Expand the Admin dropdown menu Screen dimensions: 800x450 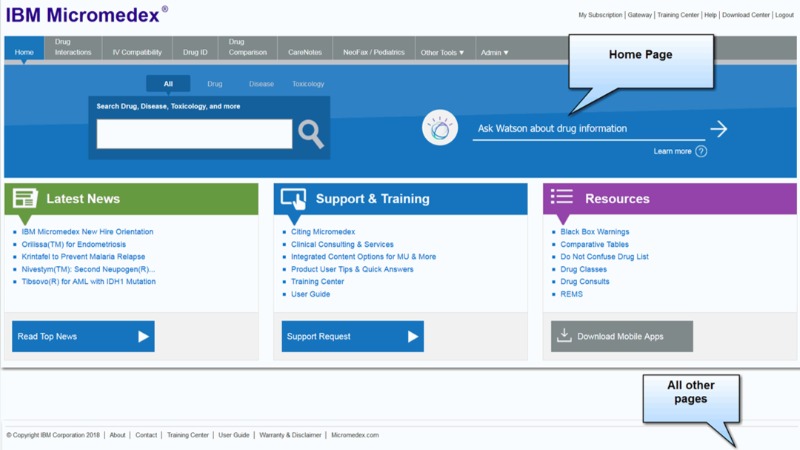(x=494, y=52)
